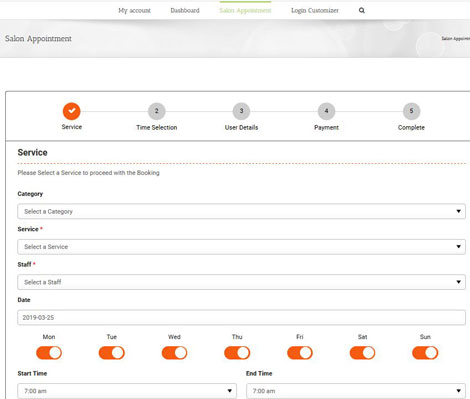Click the Service step checkmark circle
This screenshot has width=470, height=399.
[x=72, y=111]
